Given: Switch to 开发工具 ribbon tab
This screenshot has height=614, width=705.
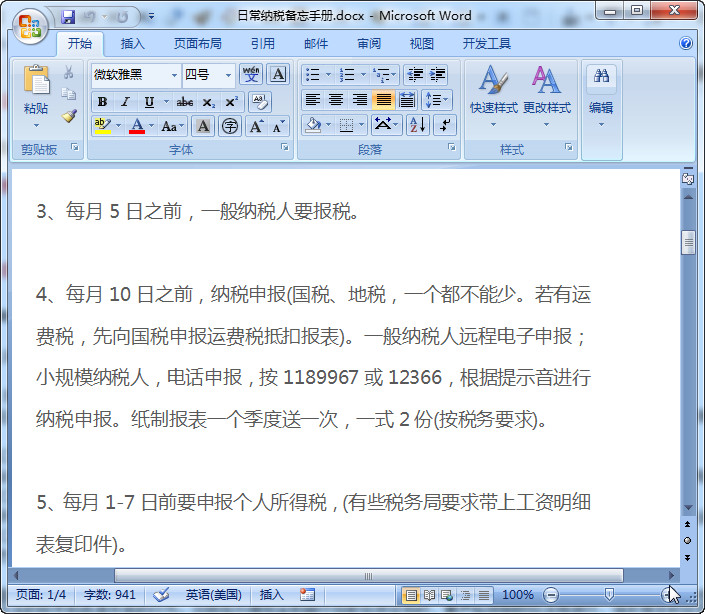Looking at the screenshot, I should (486, 44).
